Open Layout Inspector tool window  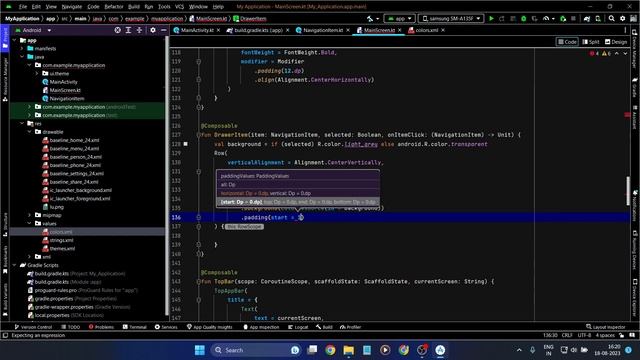coord(606,327)
